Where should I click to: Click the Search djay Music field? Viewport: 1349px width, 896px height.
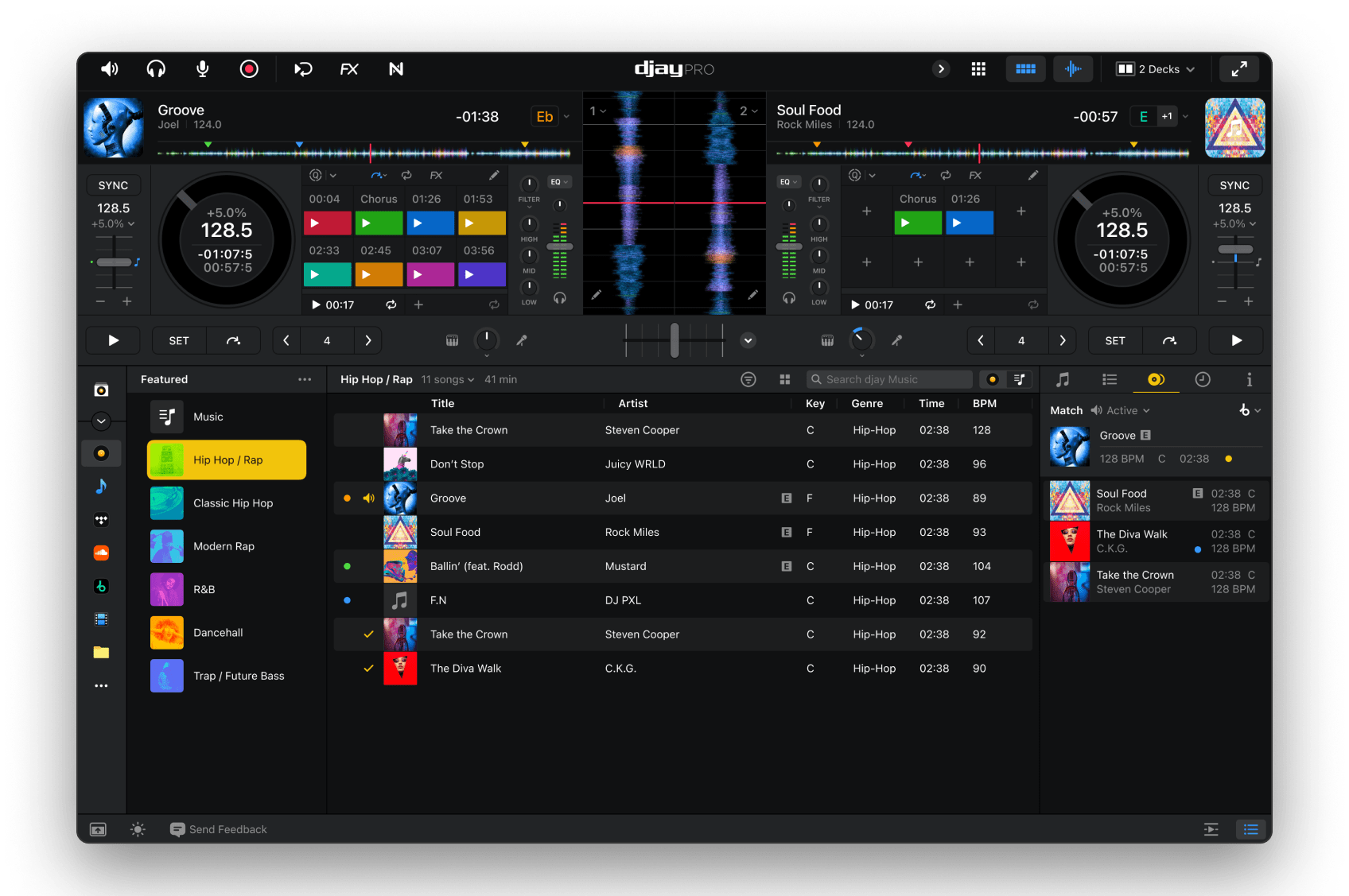(889, 379)
